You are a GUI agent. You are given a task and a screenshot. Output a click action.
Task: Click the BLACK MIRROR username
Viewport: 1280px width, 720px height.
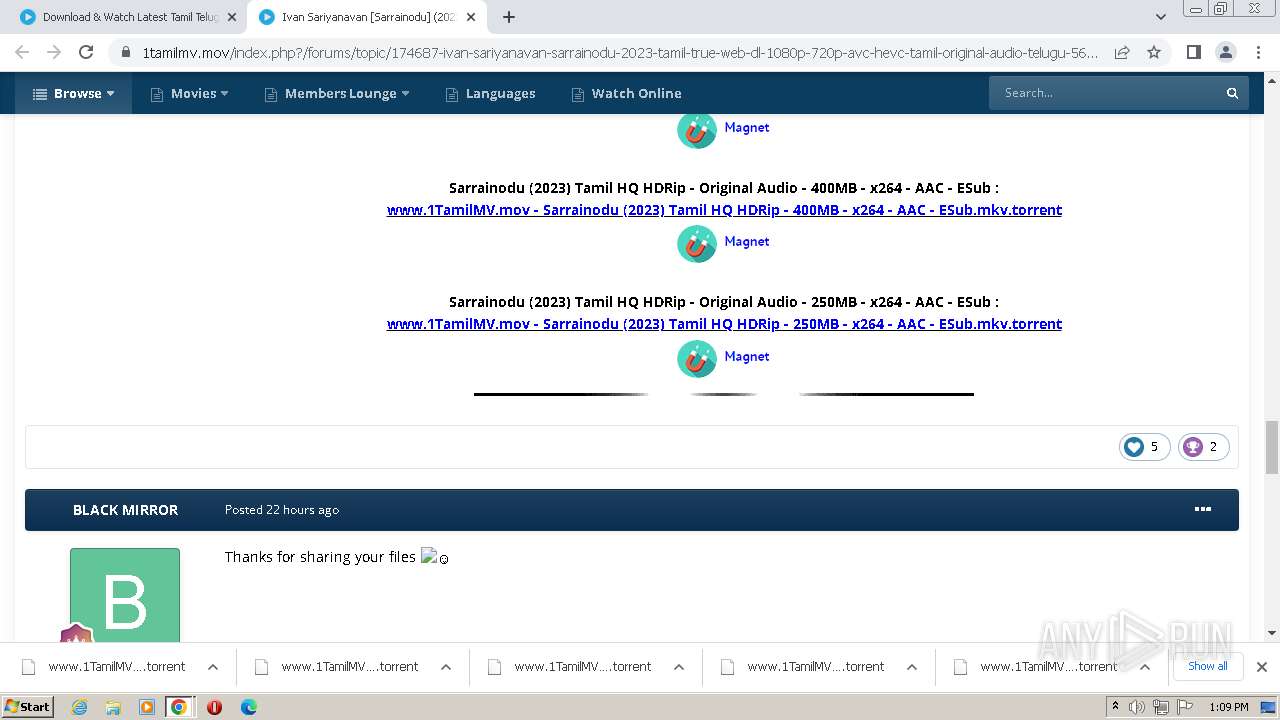[x=125, y=510]
